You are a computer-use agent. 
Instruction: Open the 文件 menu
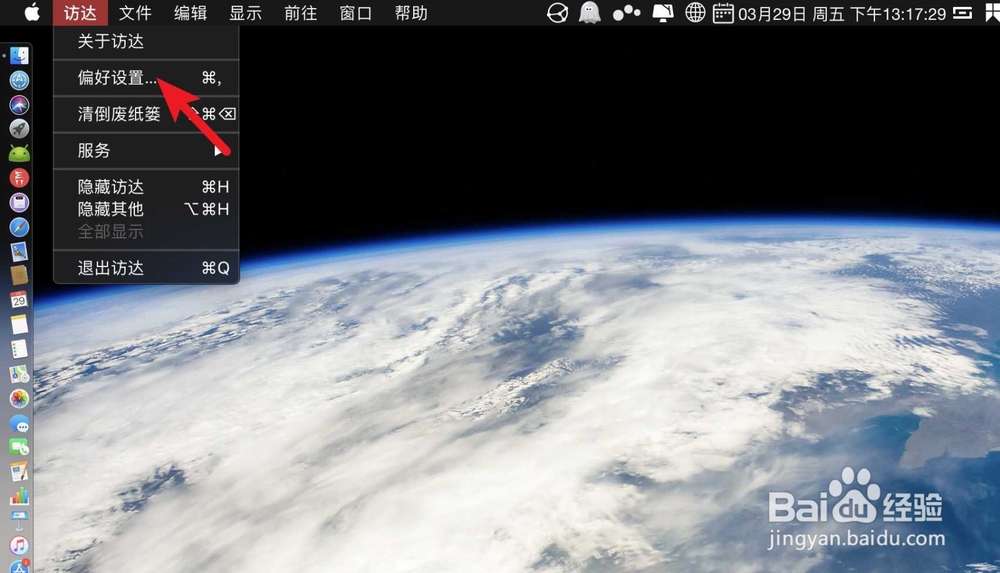(135, 13)
